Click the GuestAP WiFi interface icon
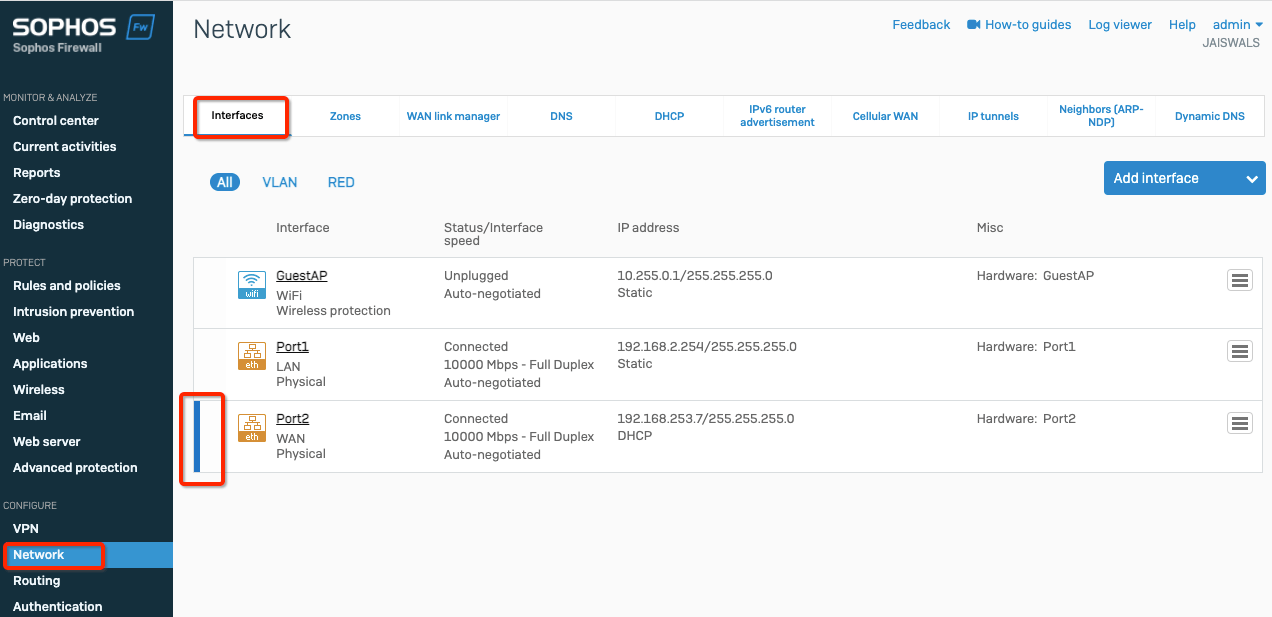 coord(252,285)
